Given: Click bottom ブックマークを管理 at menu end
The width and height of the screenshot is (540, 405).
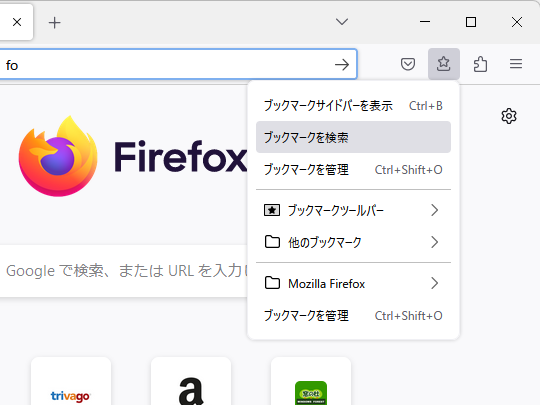Looking at the screenshot, I should click(x=353, y=315).
